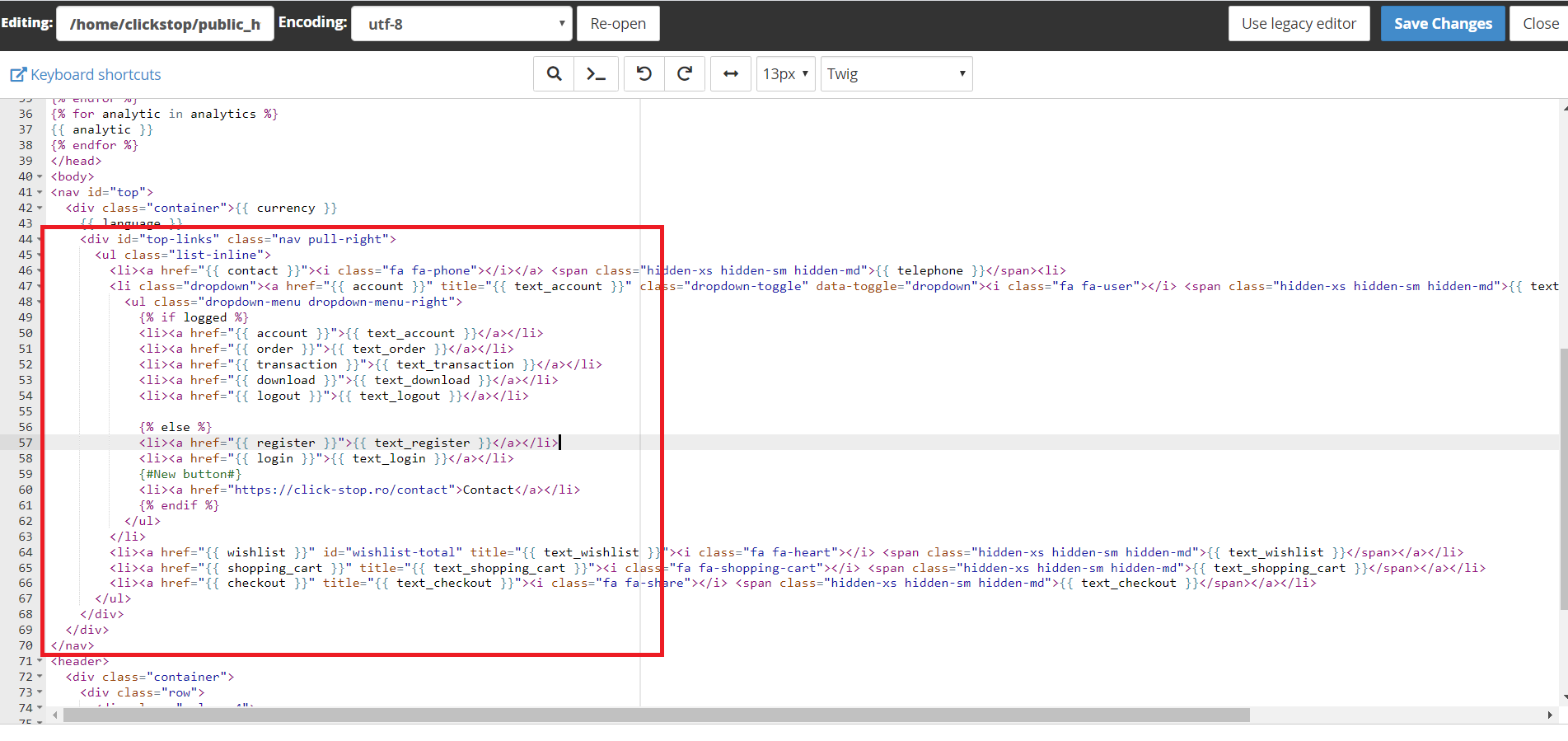1568x741 pixels.
Task: Undo last edit with undo arrow
Action: click(x=644, y=74)
